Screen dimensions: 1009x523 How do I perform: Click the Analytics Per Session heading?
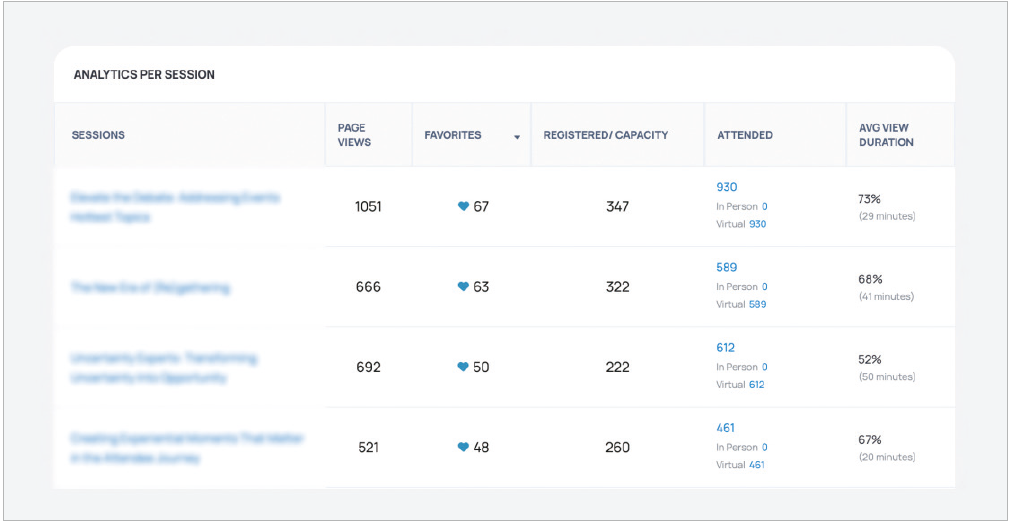pos(144,75)
